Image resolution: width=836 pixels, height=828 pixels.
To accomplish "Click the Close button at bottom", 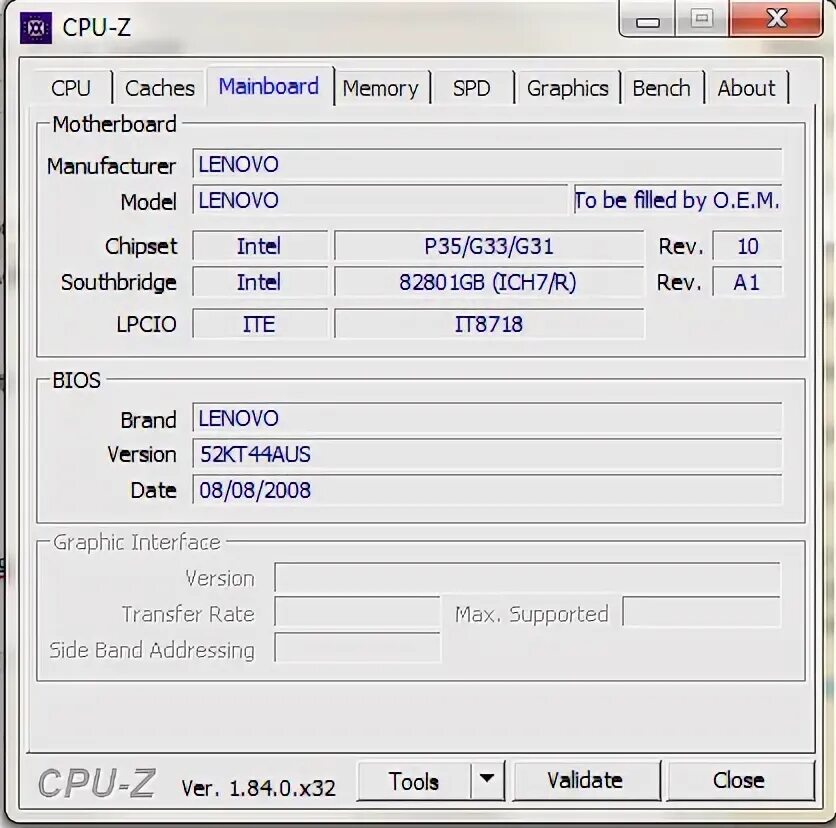I will [x=739, y=781].
